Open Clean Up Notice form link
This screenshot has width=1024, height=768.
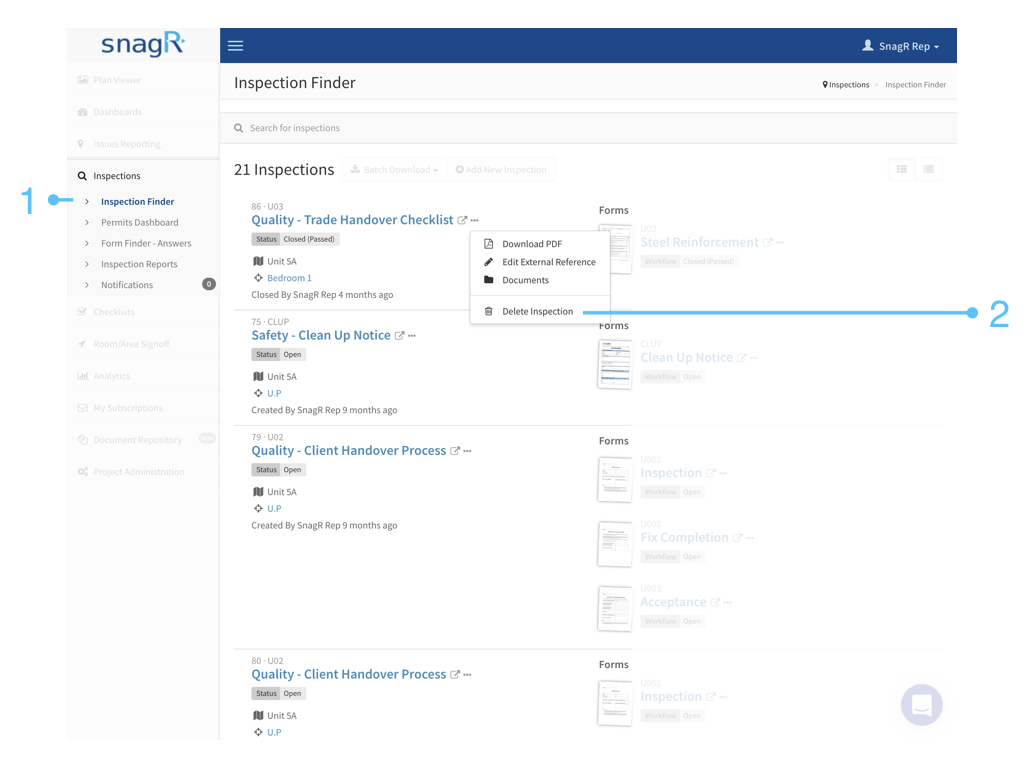click(686, 358)
